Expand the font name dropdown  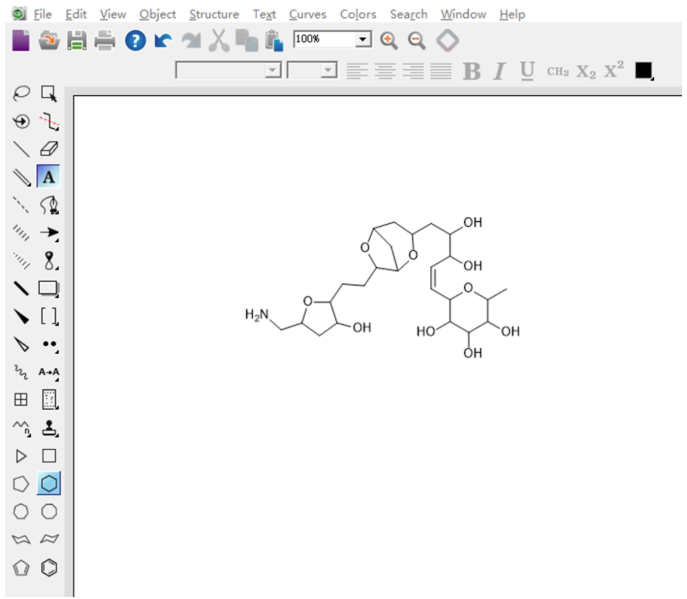pyautogui.click(x=273, y=70)
